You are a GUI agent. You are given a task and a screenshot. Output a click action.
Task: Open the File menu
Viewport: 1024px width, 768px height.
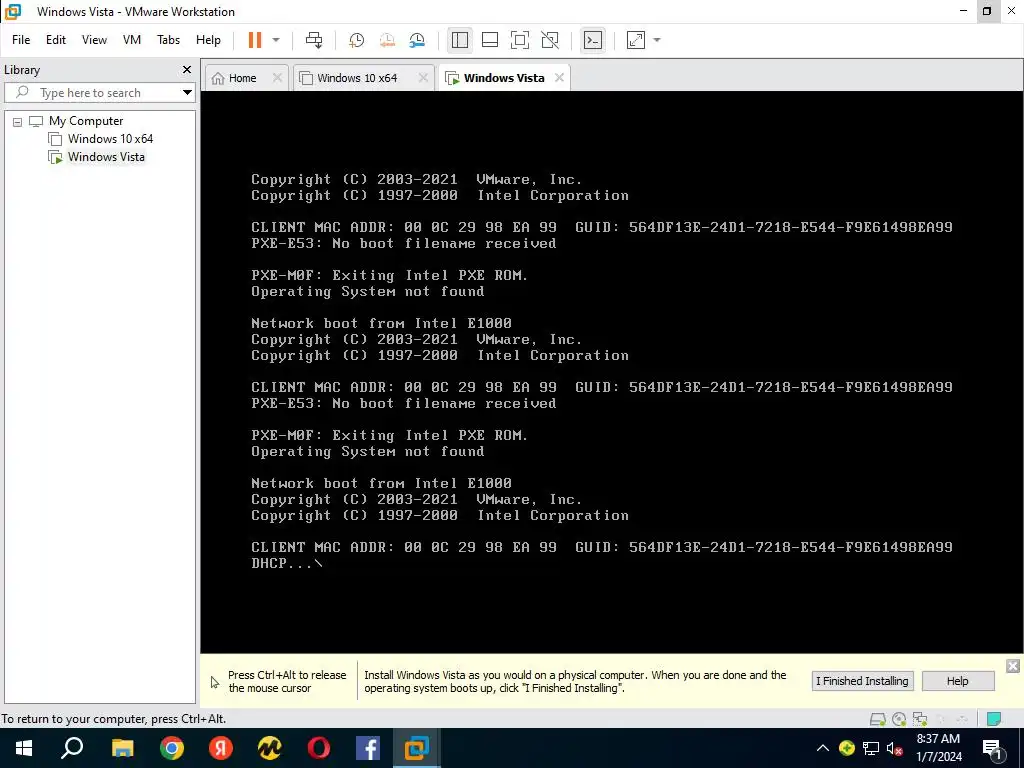pos(21,40)
